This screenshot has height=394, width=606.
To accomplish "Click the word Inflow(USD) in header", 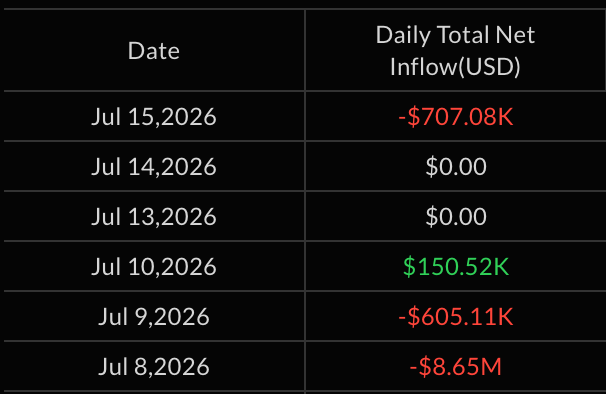I will 455,67.
